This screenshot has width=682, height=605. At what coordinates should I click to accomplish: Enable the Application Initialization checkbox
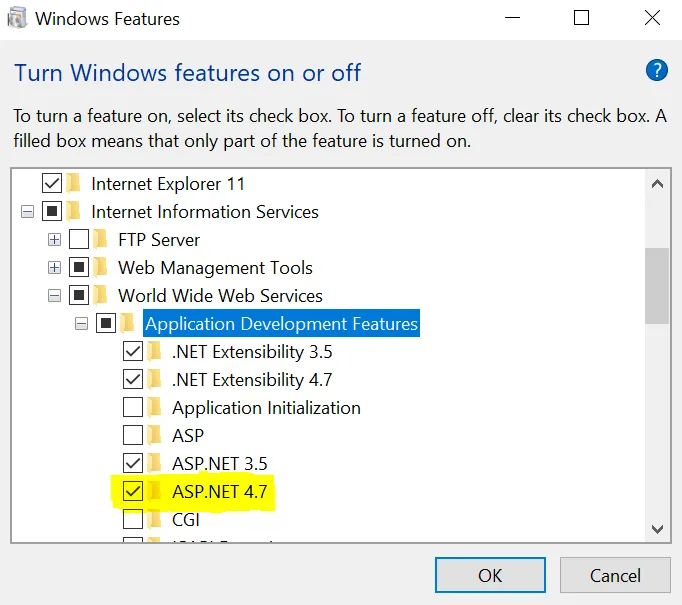click(132, 408)
